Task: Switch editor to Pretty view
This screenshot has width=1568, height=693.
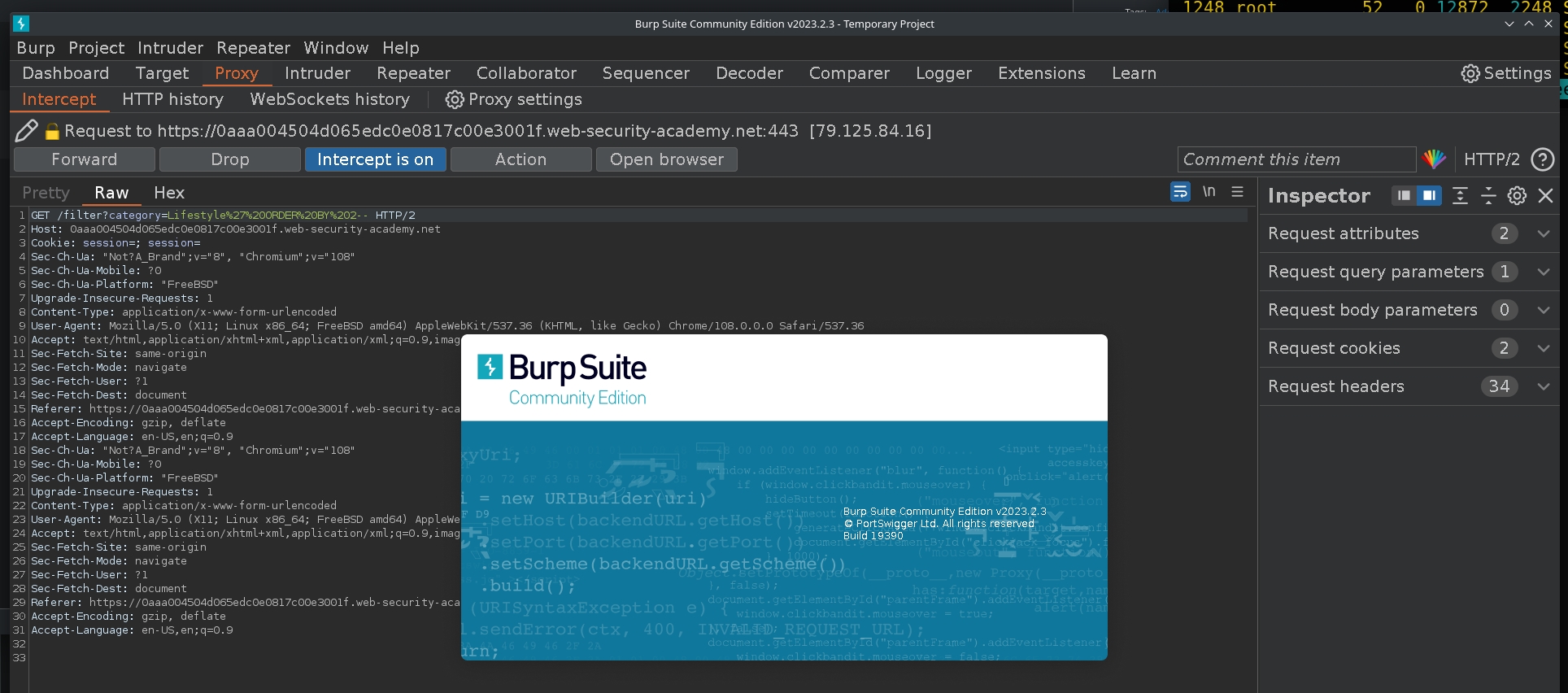Action: (x=46, y=193)
